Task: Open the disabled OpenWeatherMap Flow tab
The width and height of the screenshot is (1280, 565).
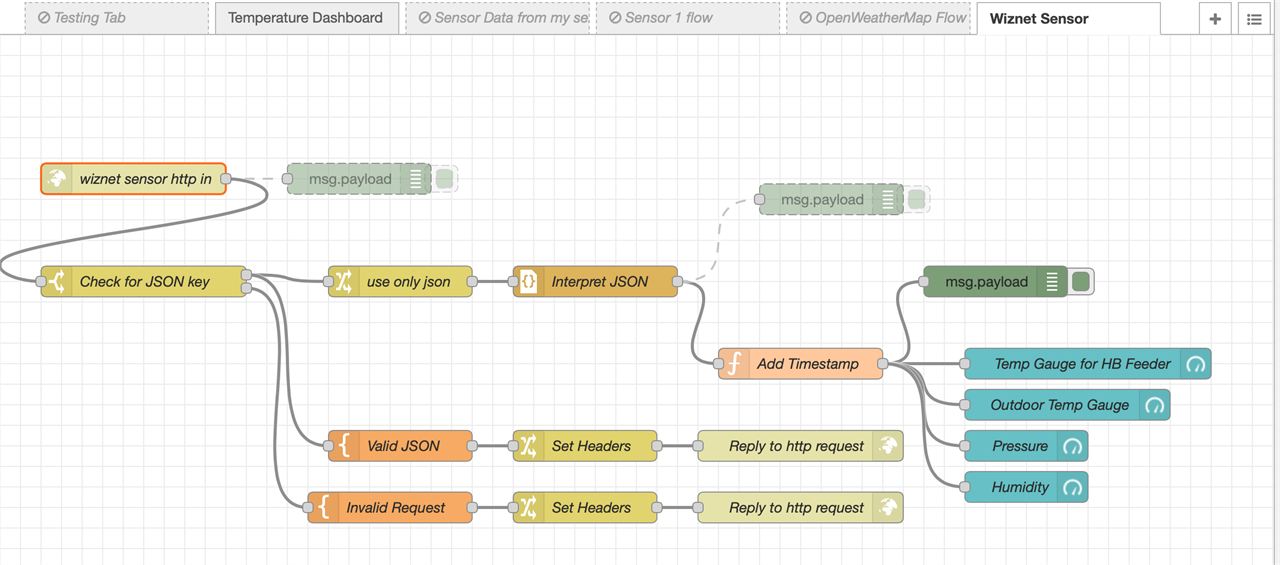Action: coord(878,18)
